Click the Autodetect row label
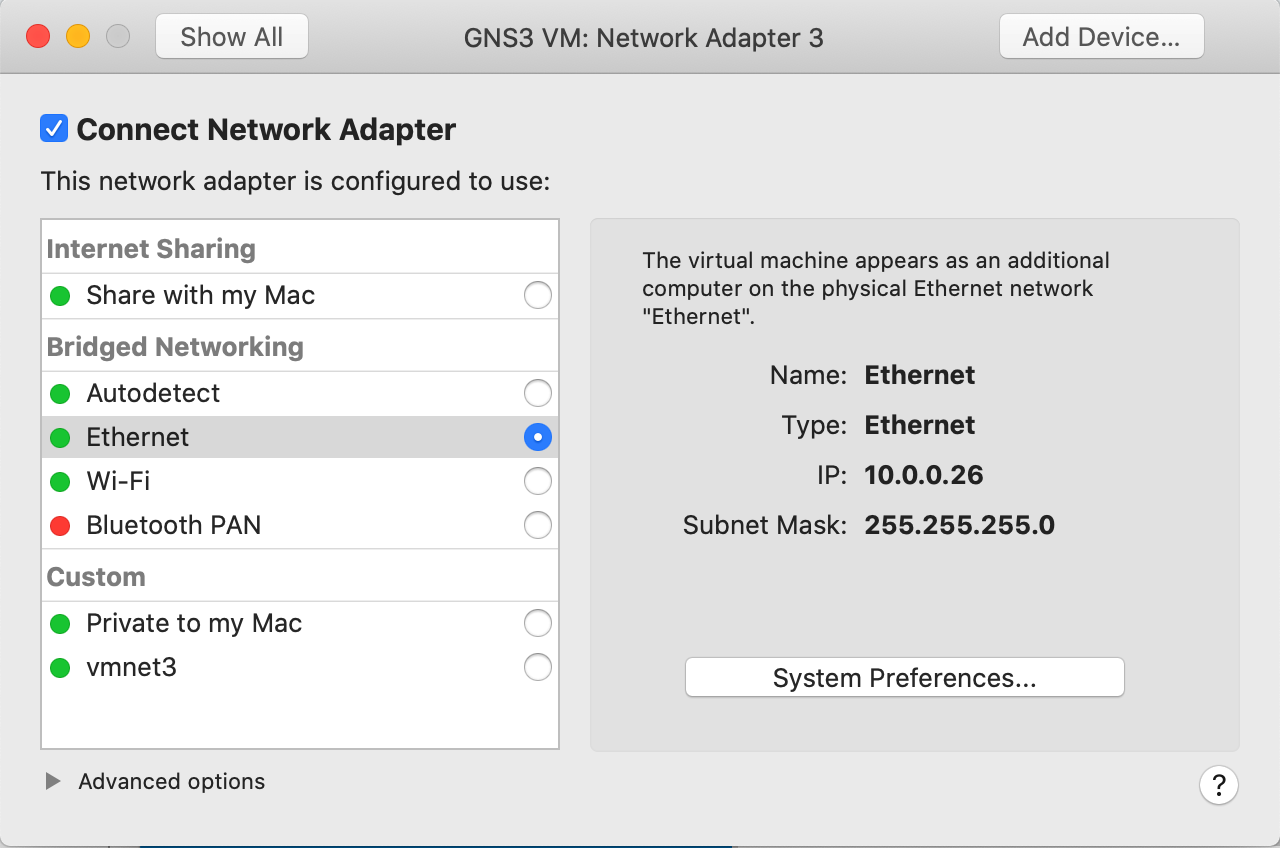The image size is (1280, 848). click(x=153, y=393)
